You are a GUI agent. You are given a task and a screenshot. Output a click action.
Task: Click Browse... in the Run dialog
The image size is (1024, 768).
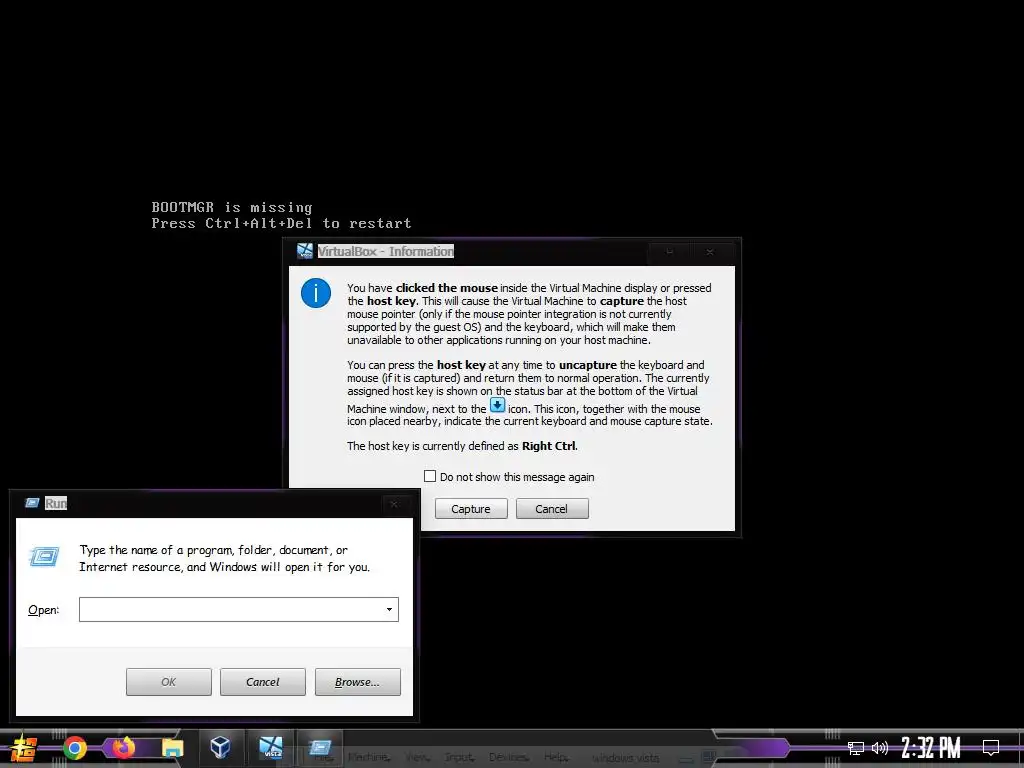click(357, 682)
